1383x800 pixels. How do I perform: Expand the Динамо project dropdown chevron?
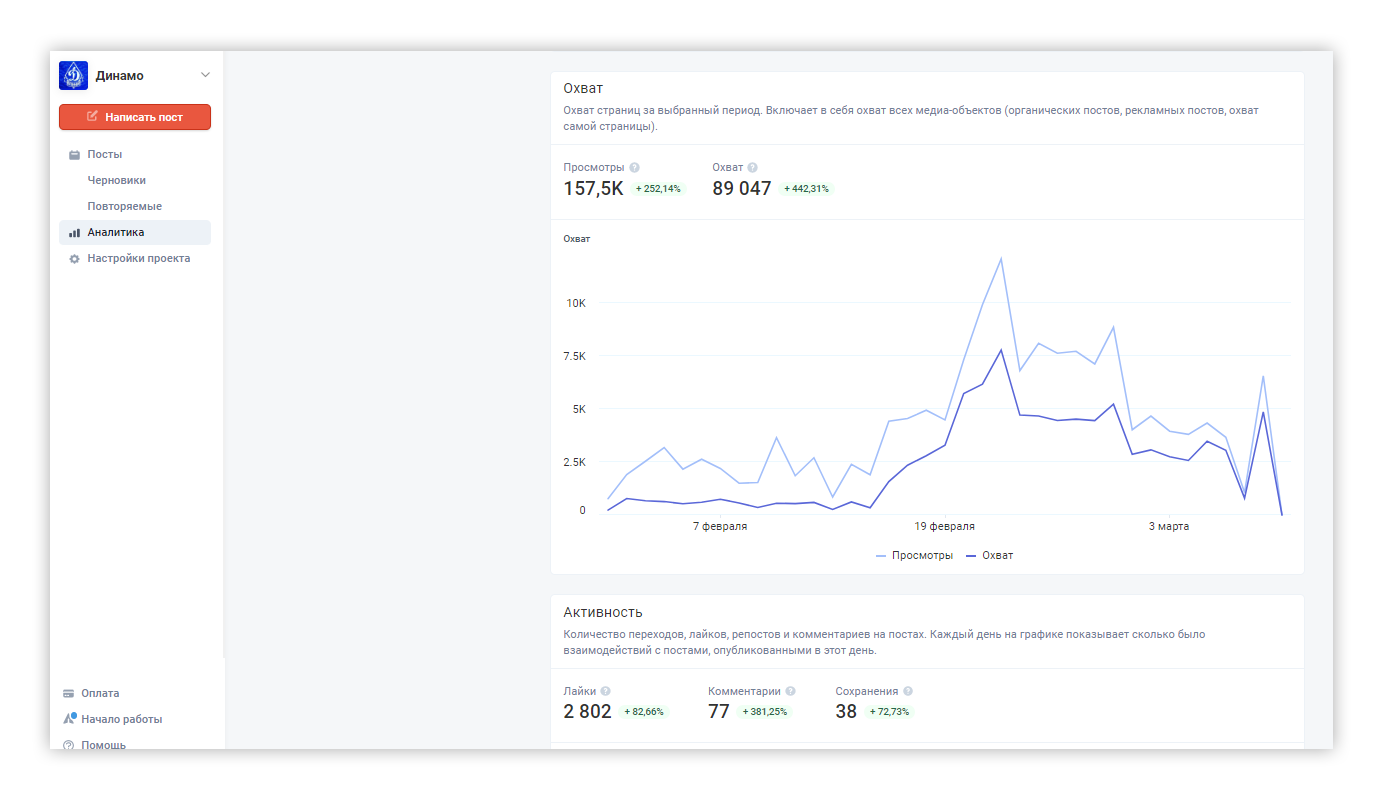205,75
